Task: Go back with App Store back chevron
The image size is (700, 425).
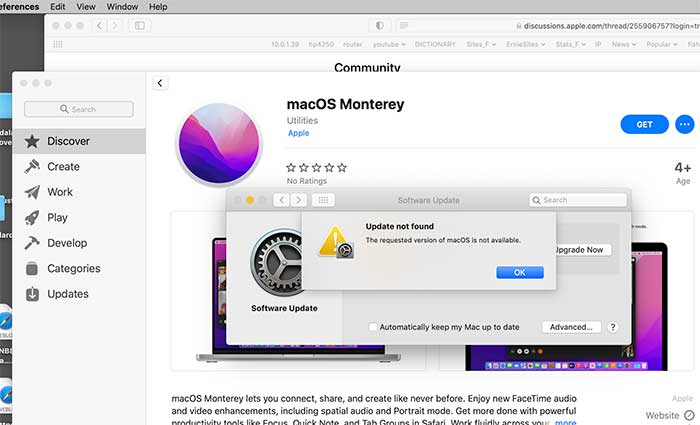Action: pos(160,83)
